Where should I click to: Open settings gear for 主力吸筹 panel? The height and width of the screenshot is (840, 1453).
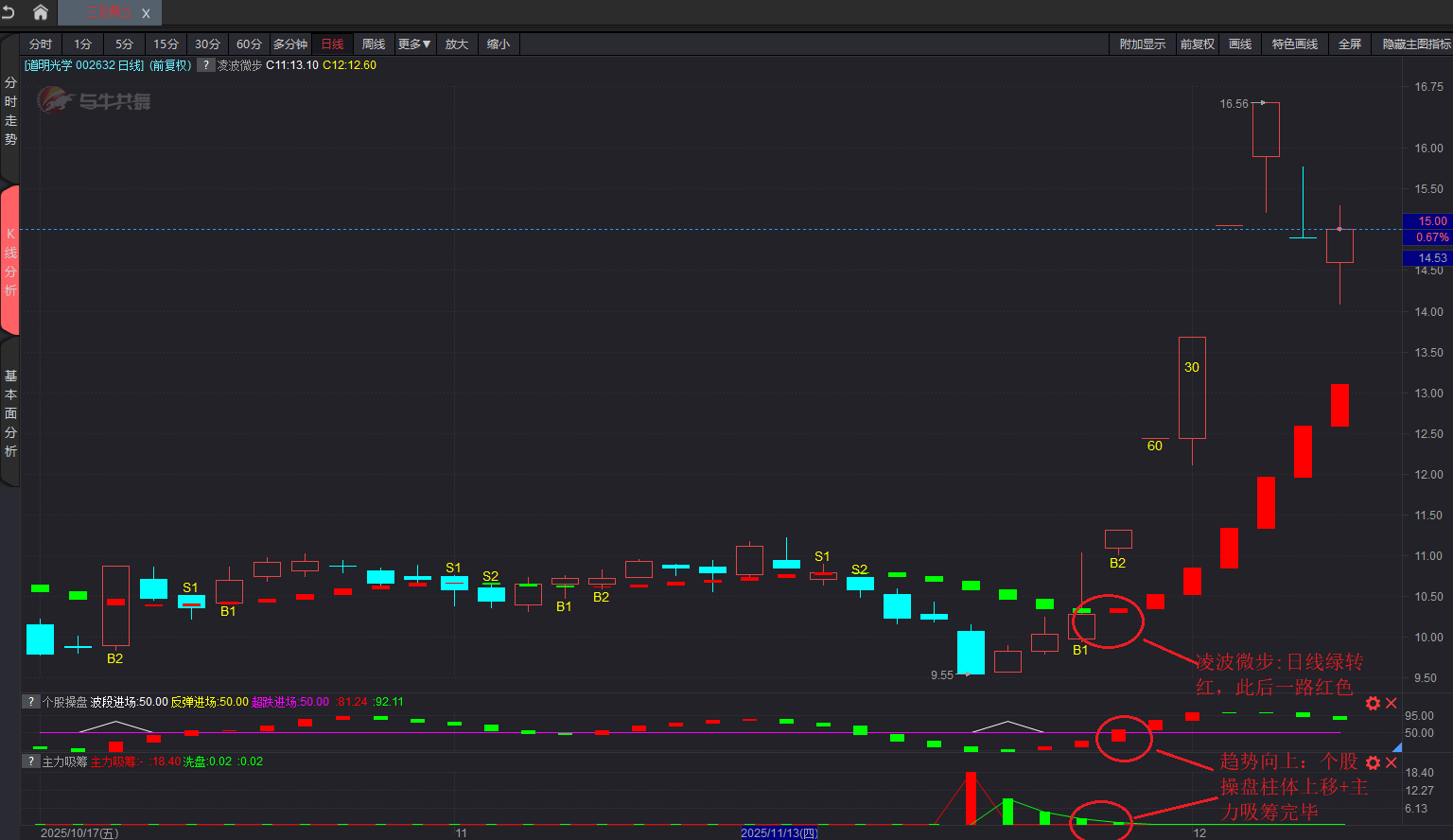pos(1373,762)
